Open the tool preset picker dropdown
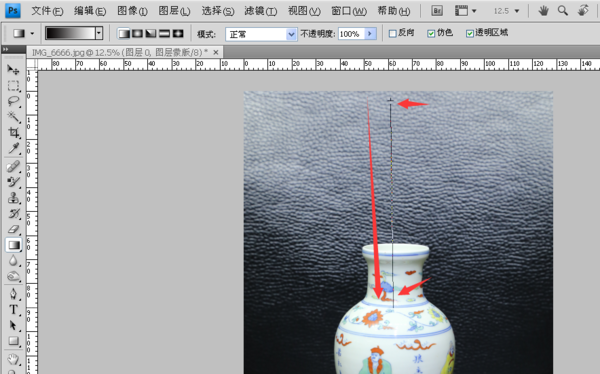The height and width of the screenshot is (374, 600). [32, 34]
